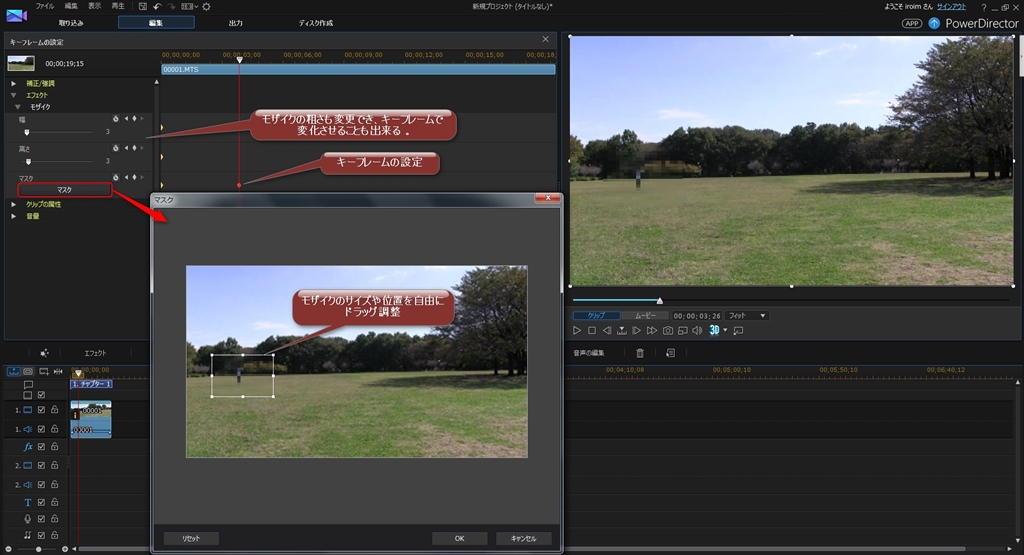
Task: Click the snapshot camera icon in preview controls
Action: pos(668,330)
